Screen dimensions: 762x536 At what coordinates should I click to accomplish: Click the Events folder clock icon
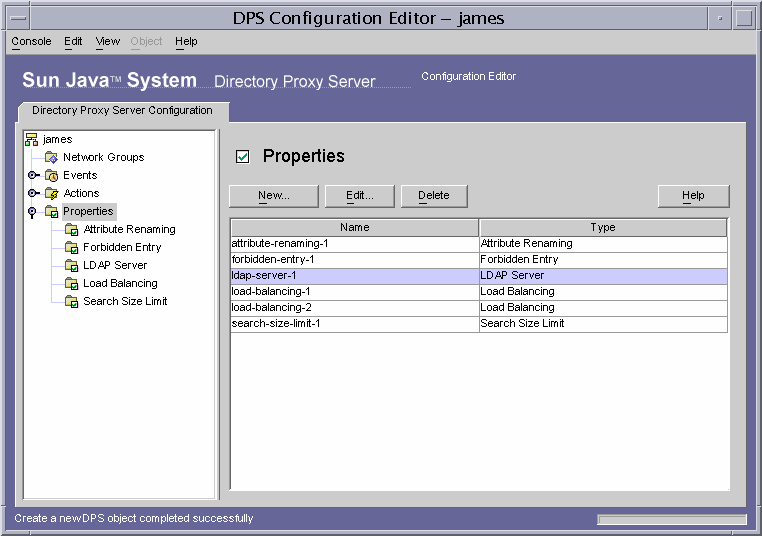click(52, 175)
